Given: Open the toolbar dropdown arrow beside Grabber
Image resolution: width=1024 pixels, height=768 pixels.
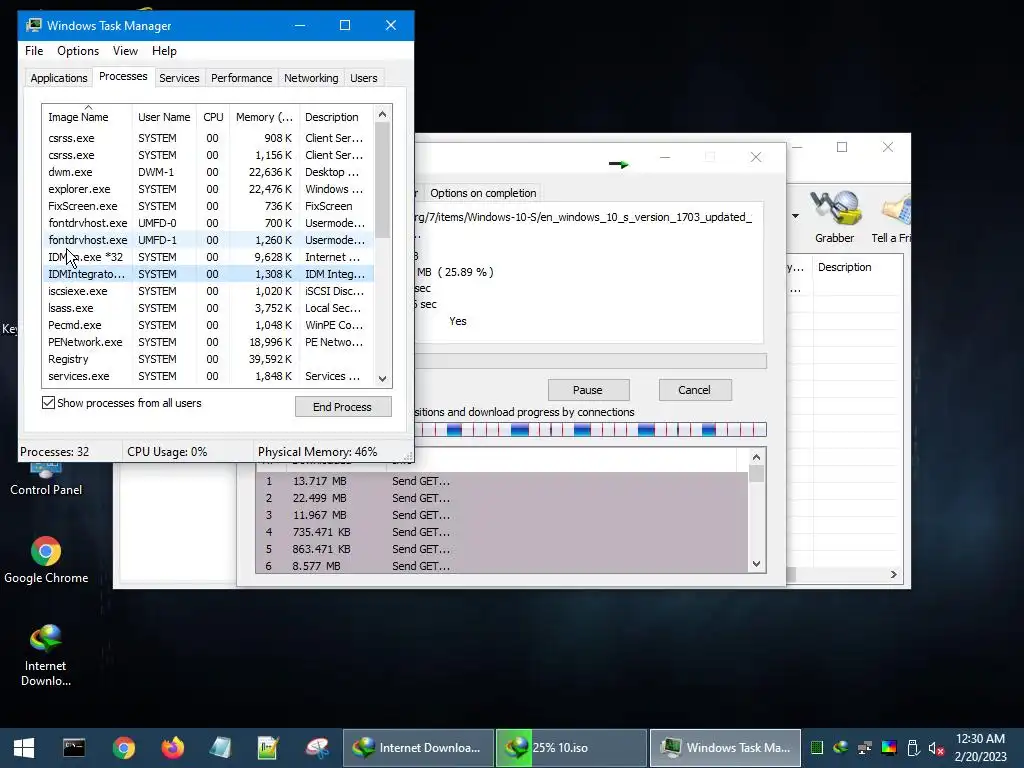Looking at the screenshot, I should [x=795, y=216].
